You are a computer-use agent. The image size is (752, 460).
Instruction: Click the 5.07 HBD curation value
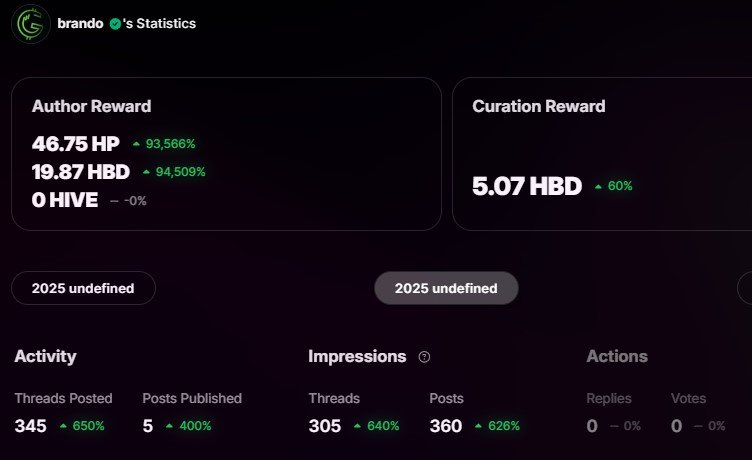click(527, 186)
